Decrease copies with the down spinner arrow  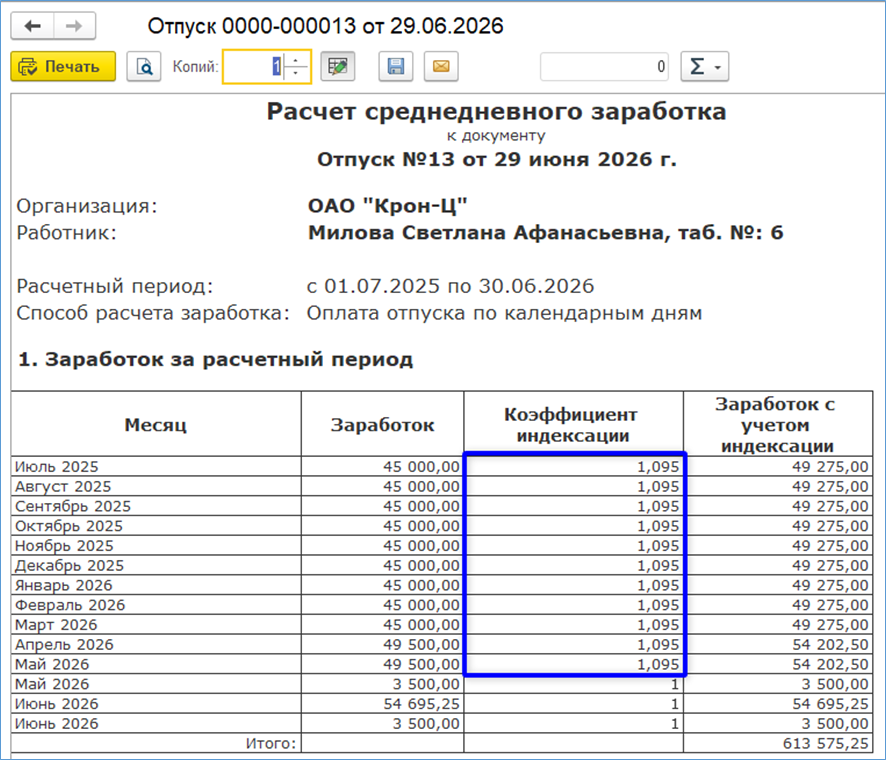[x=296, y=74]
